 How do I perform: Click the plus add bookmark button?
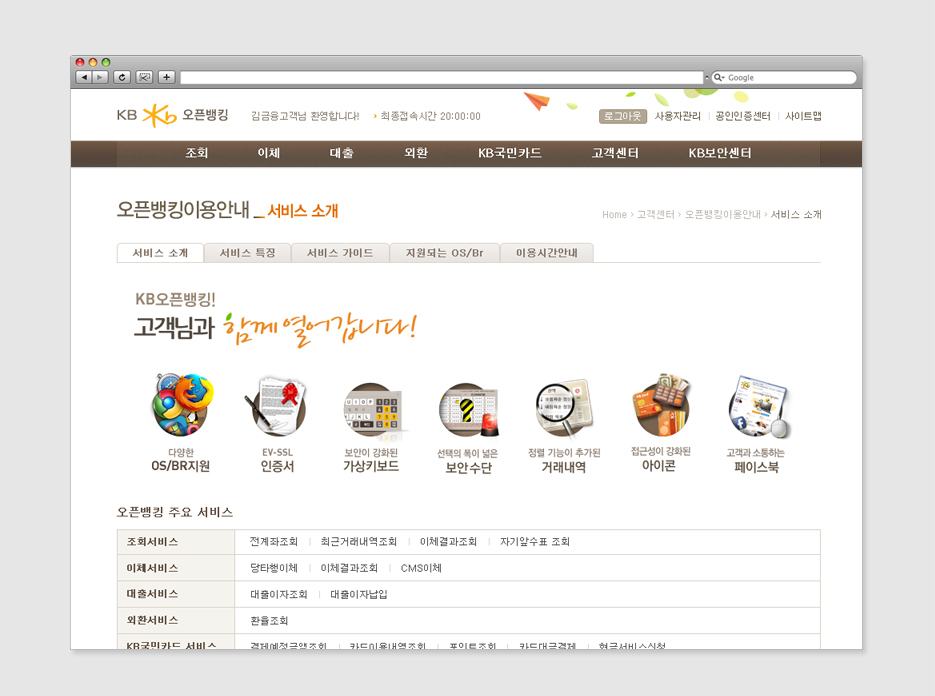[166, 77]
